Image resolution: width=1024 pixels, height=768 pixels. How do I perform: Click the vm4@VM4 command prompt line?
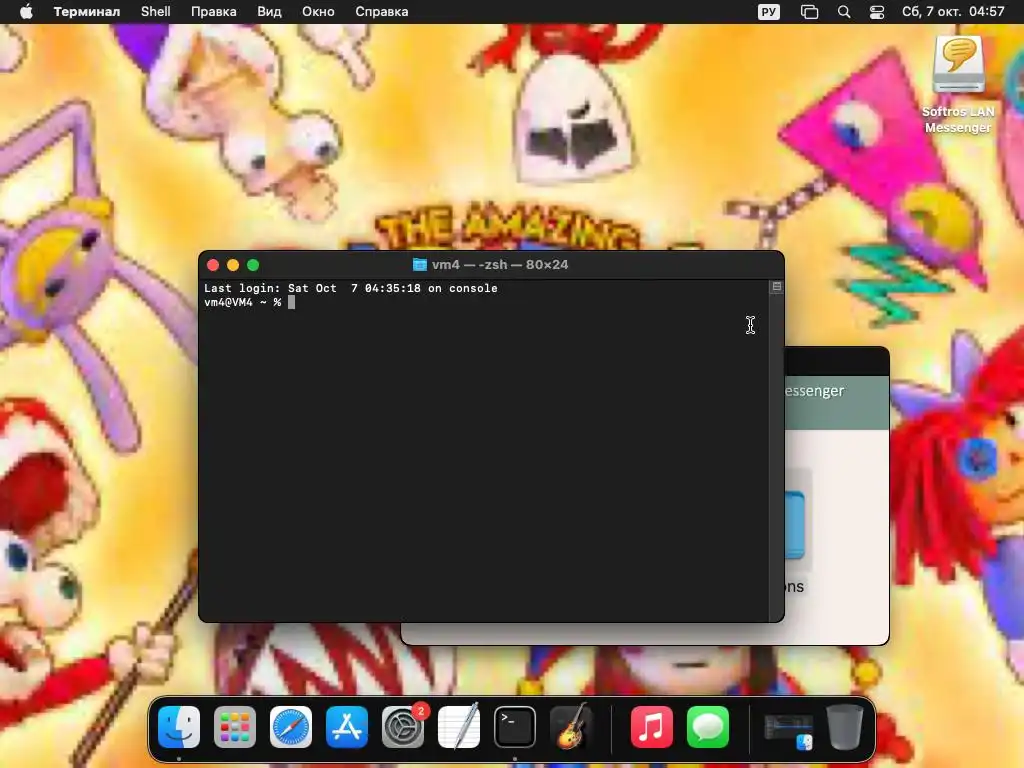click(249, 302)
